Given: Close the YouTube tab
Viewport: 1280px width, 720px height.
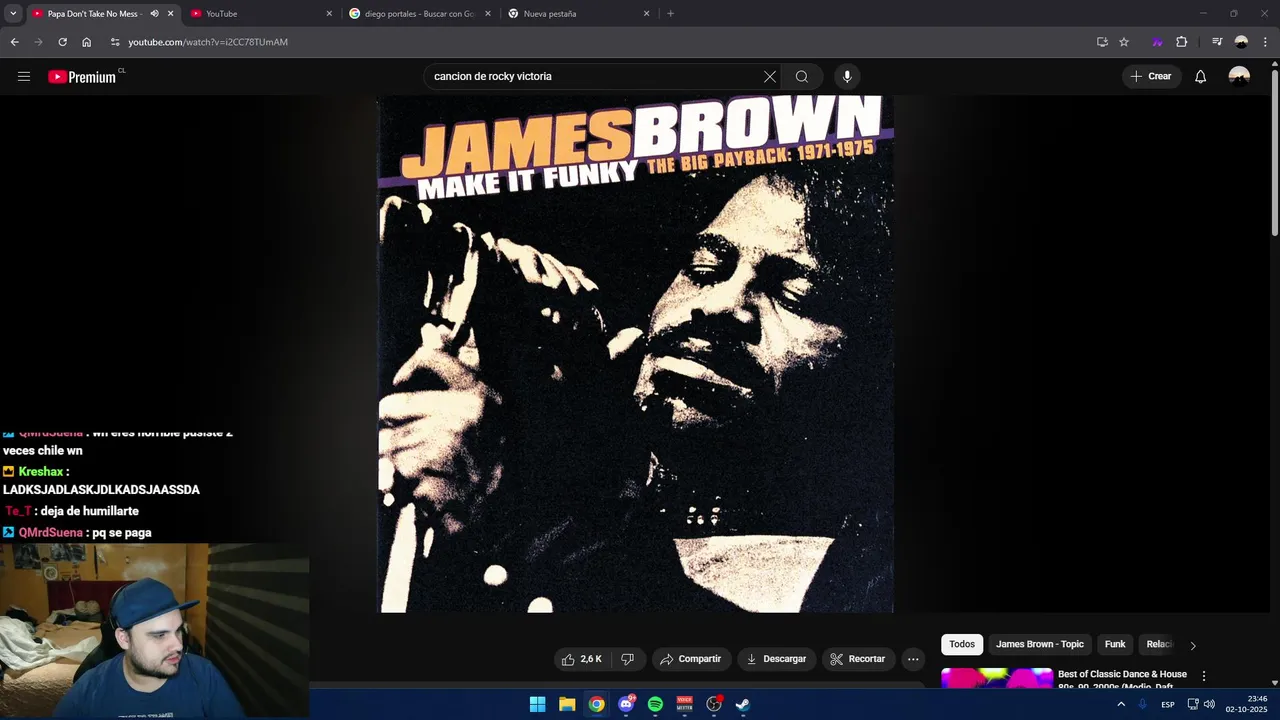Looking at the screenshot, I should click(x=329, y=14).
